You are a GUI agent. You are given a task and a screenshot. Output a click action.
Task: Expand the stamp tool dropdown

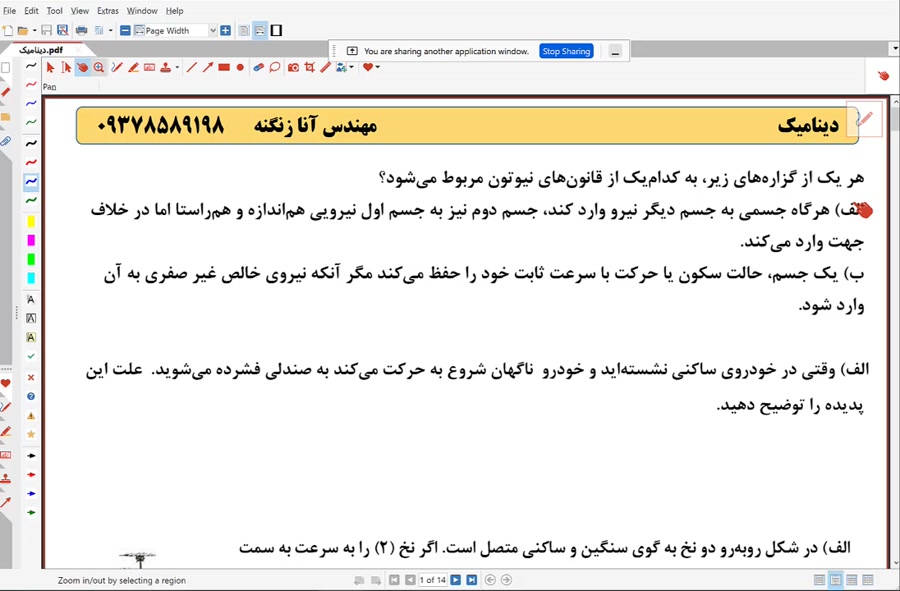coord(176,67)
